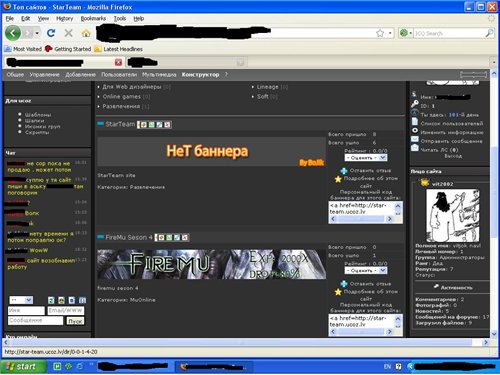Reload the page with the refresh icon
The height and width of the screenshot is (375, 500).
coord(51,33)
